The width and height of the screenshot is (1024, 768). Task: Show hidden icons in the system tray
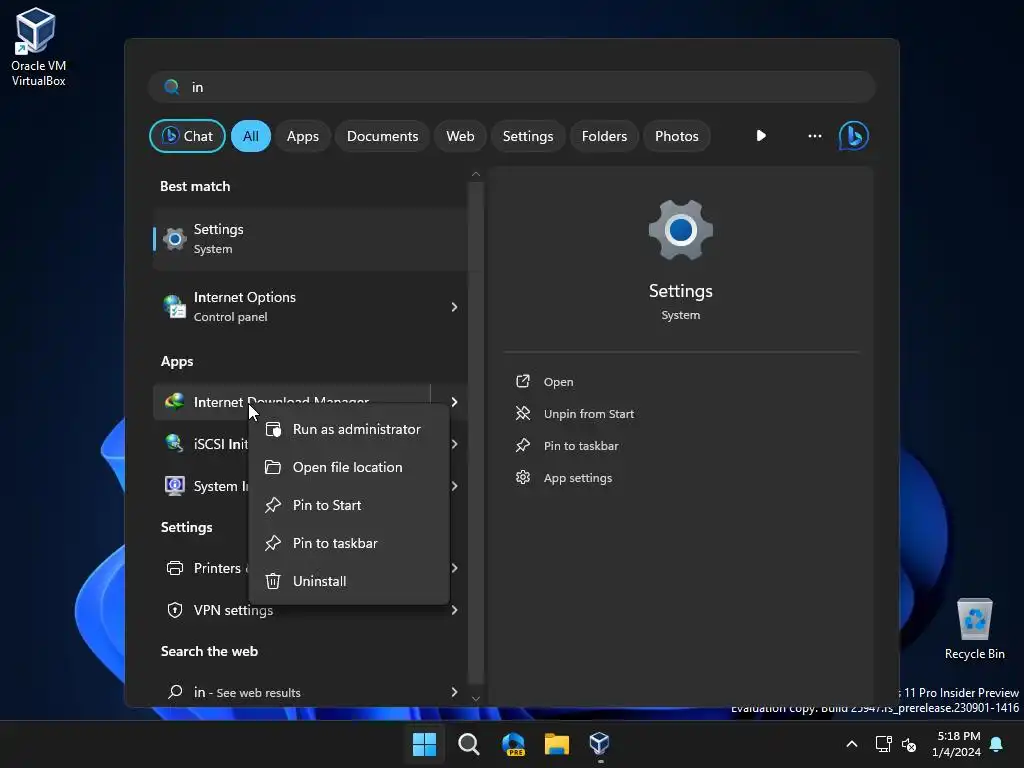[x=852, y=744]
